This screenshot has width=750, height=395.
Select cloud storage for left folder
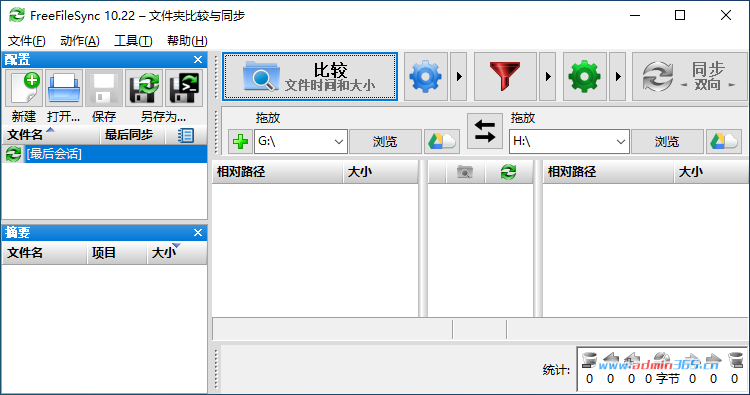coord(441,142)
